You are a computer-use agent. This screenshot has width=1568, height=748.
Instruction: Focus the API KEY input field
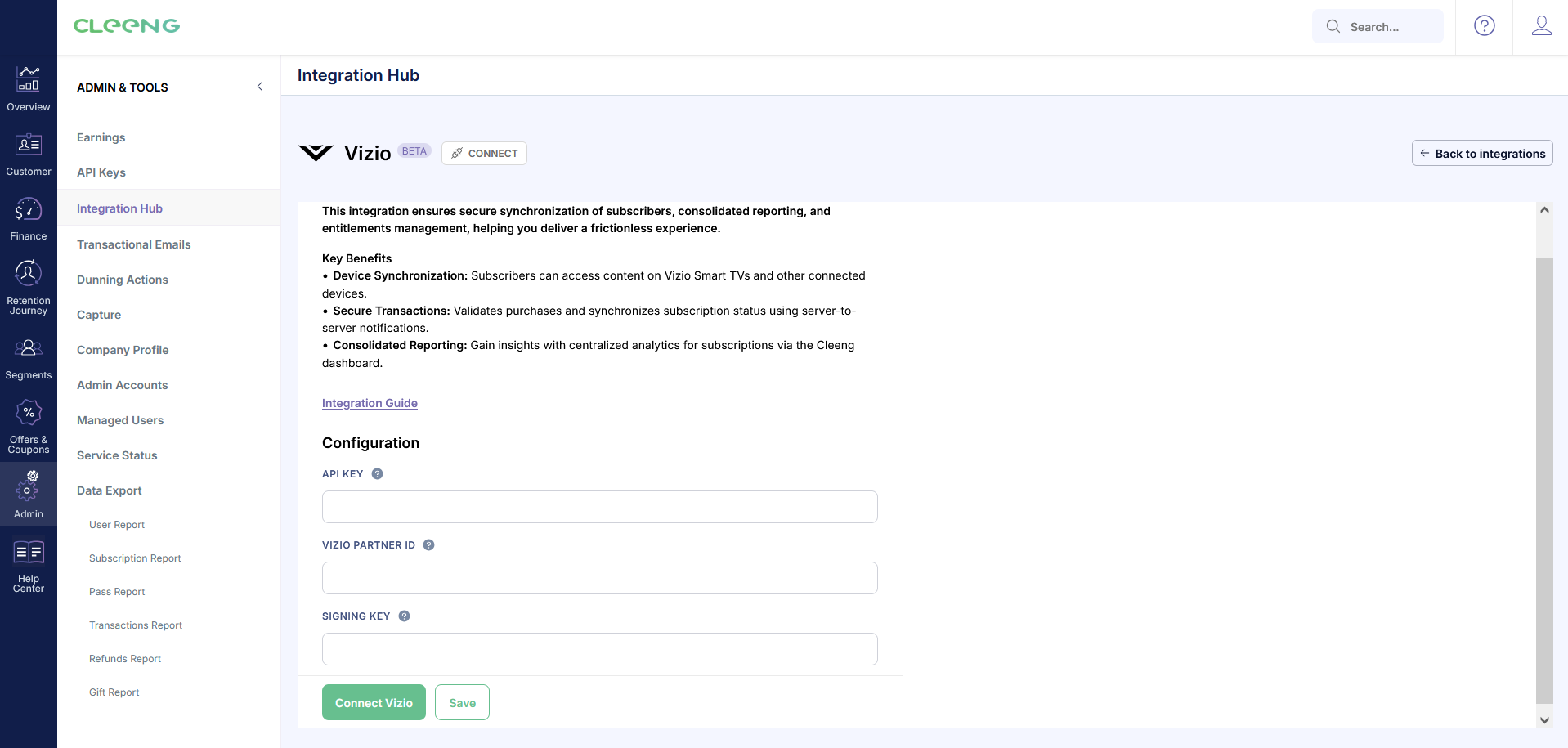point(600,507)
